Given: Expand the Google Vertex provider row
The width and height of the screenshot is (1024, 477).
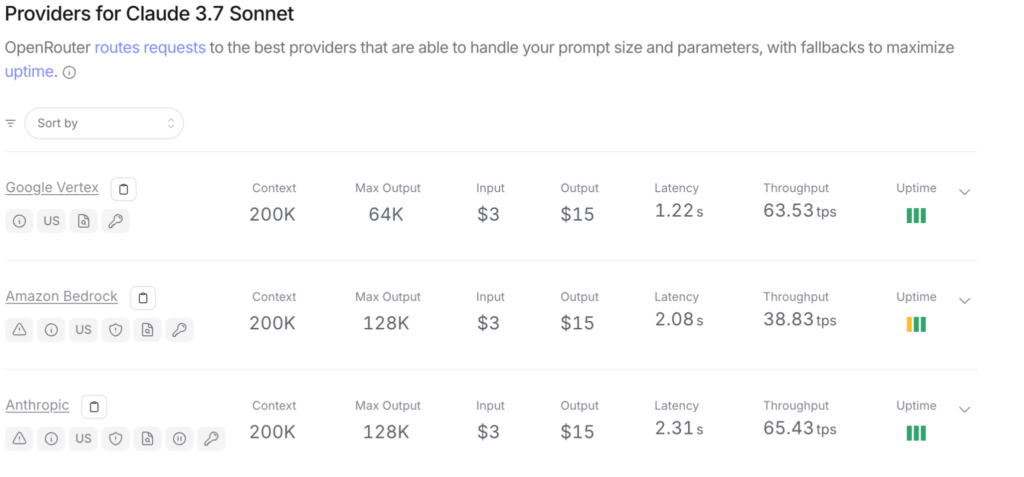Looking at the screenshot, I should click(x=965, y=192).
